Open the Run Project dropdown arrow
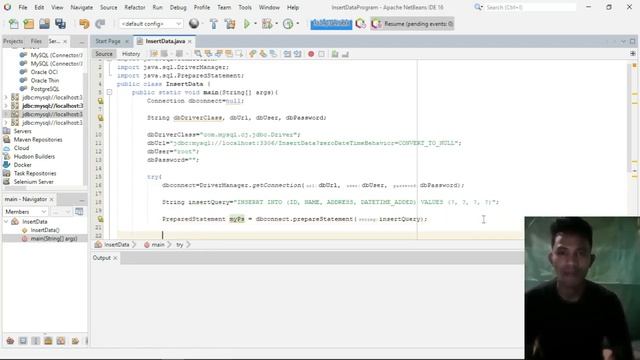 256,24
